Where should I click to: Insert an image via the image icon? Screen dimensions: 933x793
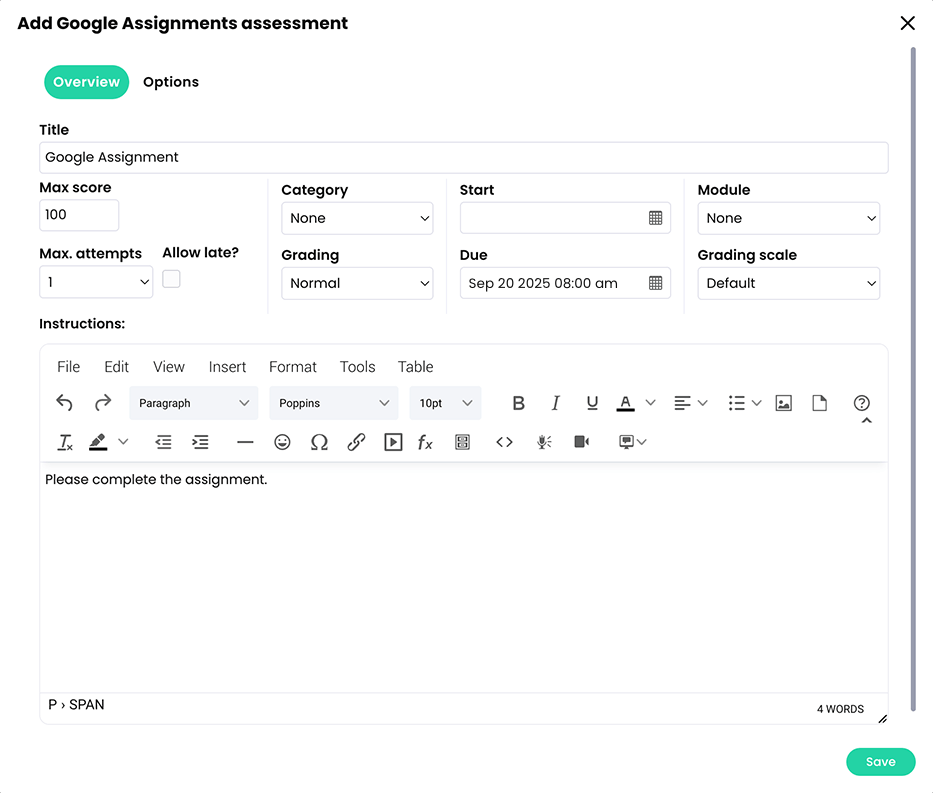point(784,403)
